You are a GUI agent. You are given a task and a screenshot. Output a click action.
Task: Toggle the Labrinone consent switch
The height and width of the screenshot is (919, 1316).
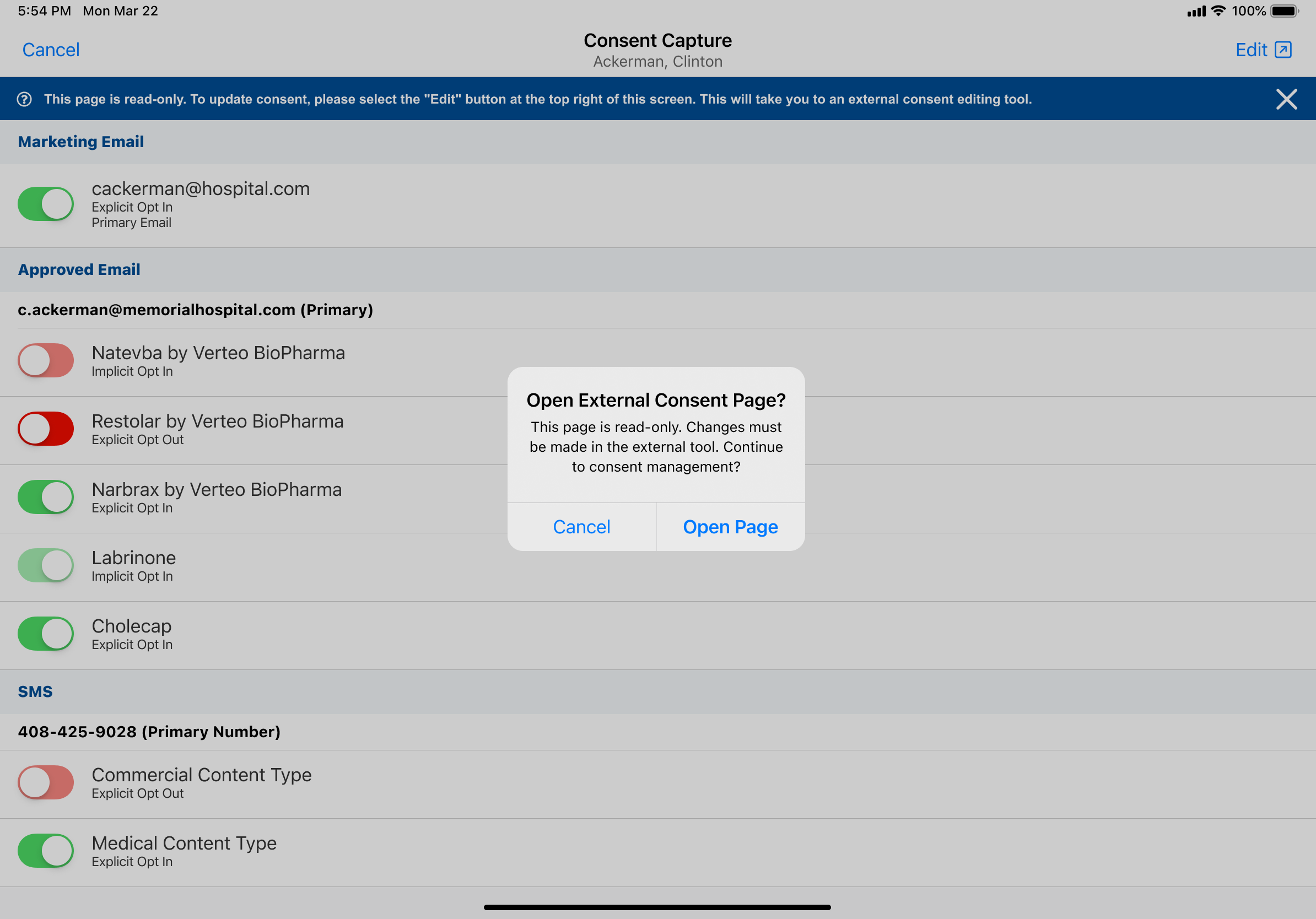point(46,565)
